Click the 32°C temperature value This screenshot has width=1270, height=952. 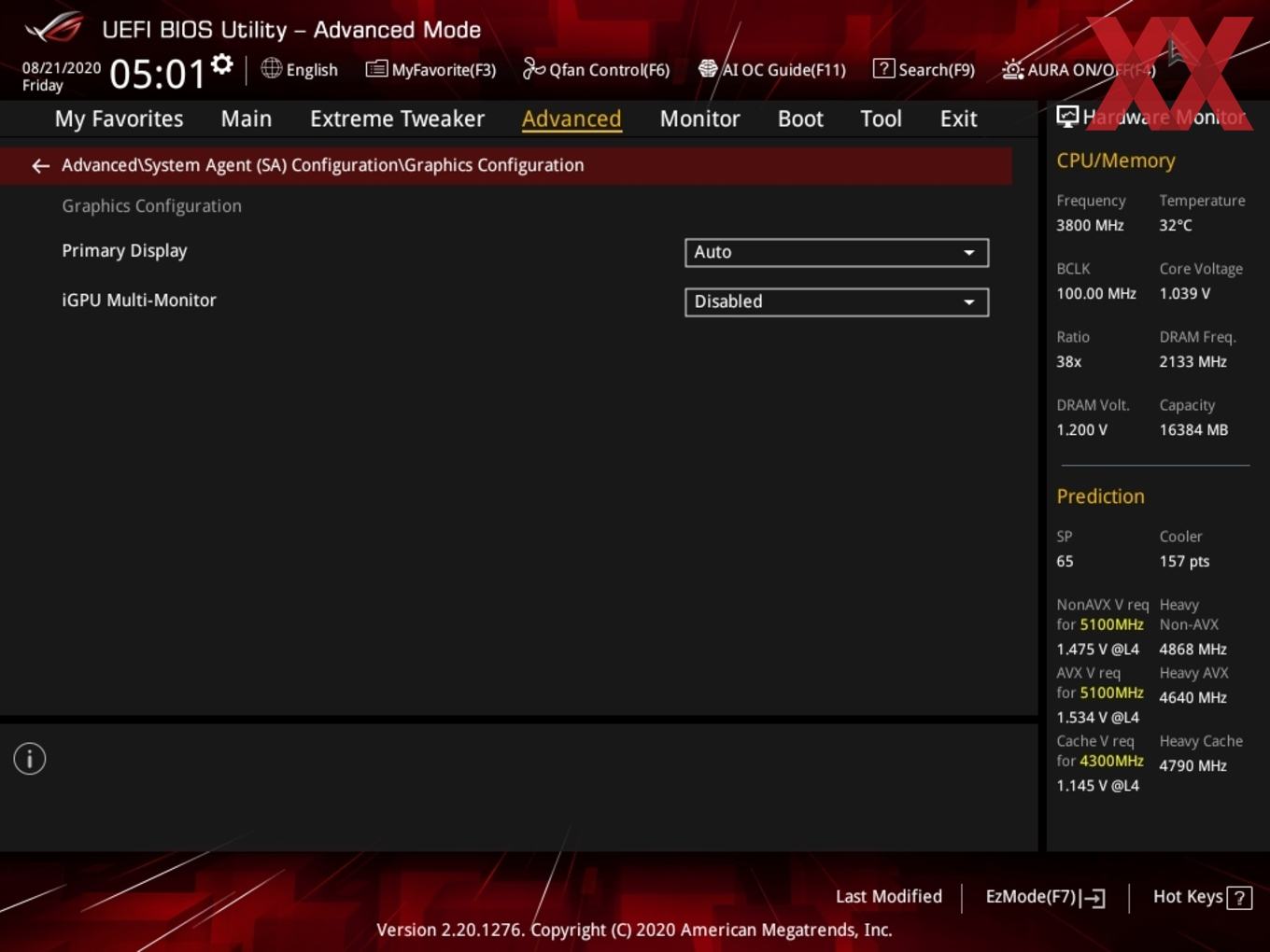(x=1176, y=225)
